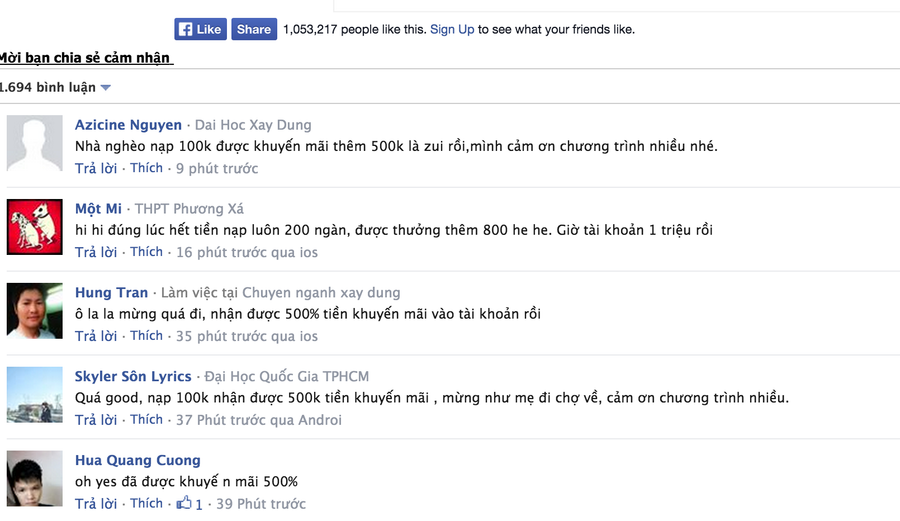Open Azicine Nguyen's profile name link
This screenshot has width=900, height=521.
pyautogui.click(x=128, y=125)
